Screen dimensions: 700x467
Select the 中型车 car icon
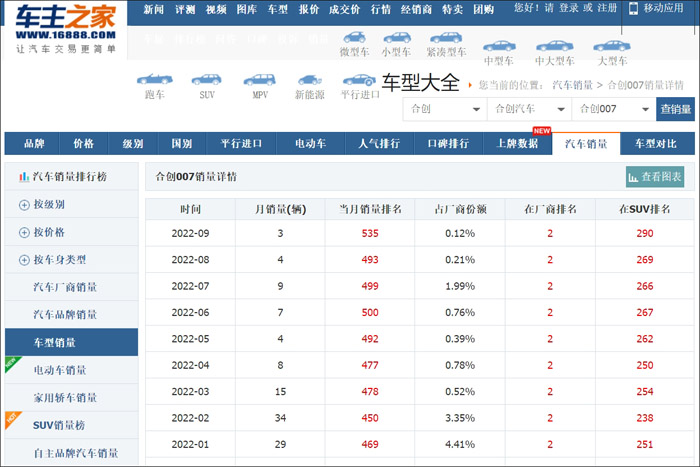499,46
